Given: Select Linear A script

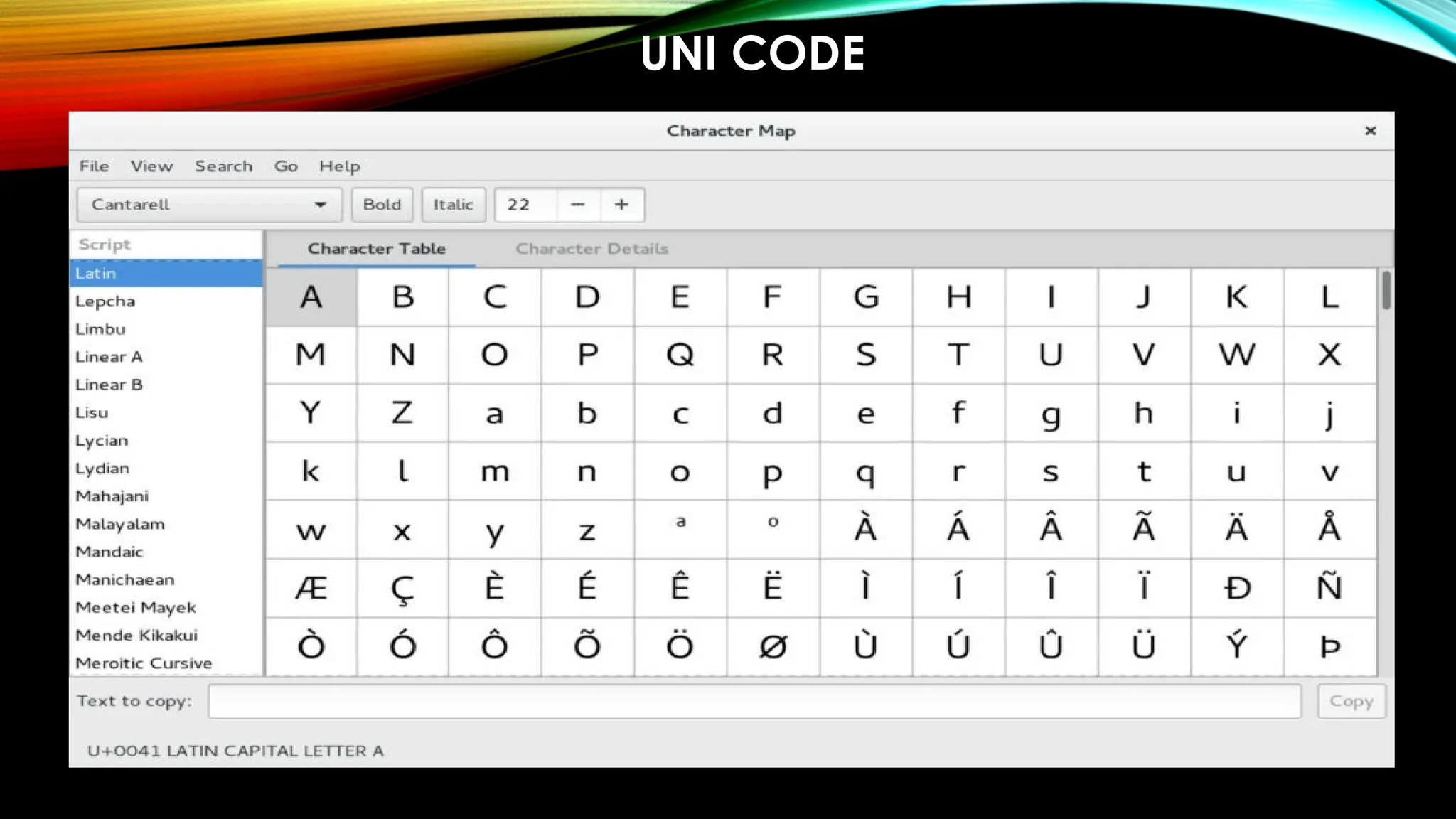Looking at the screenshot, I should tap(166, 357).
